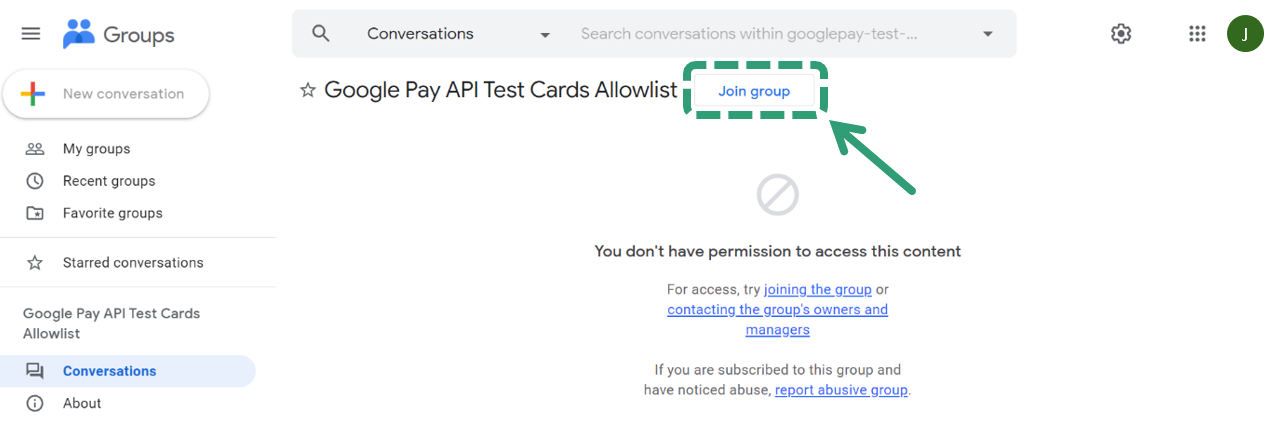The image size is (1274, 442).
Task: Click the search magnifier icon
Action: tap(321, 34)
